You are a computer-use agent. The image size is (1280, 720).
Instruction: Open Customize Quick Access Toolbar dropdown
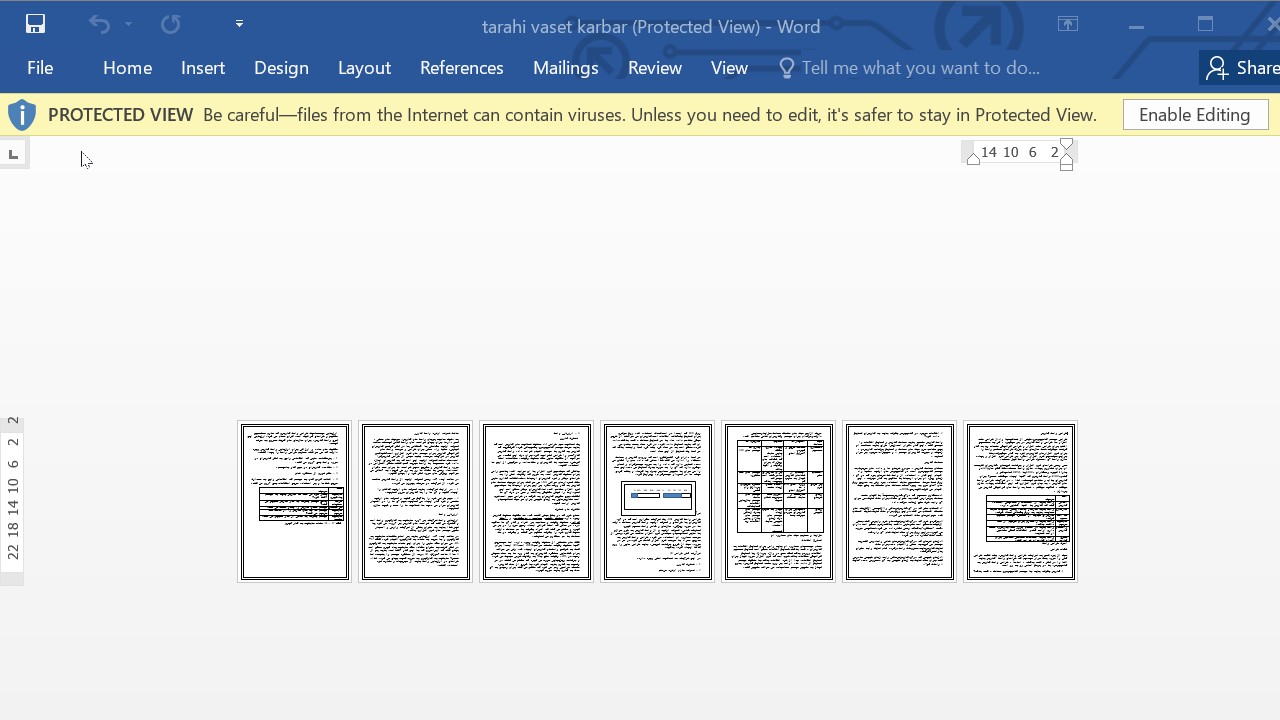pyautogui.click(x=239, y=24)
